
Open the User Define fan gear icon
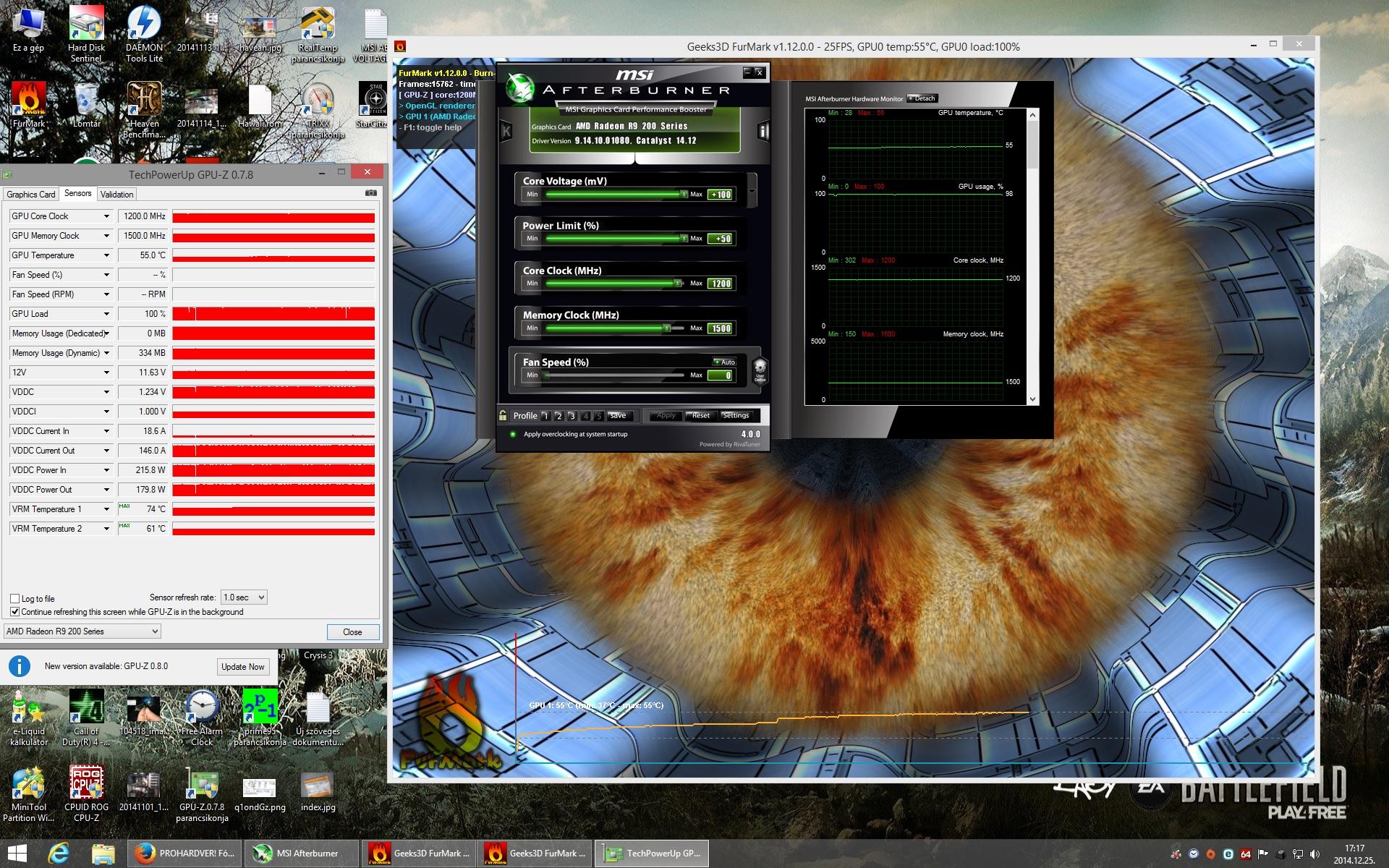pos(760,370)
